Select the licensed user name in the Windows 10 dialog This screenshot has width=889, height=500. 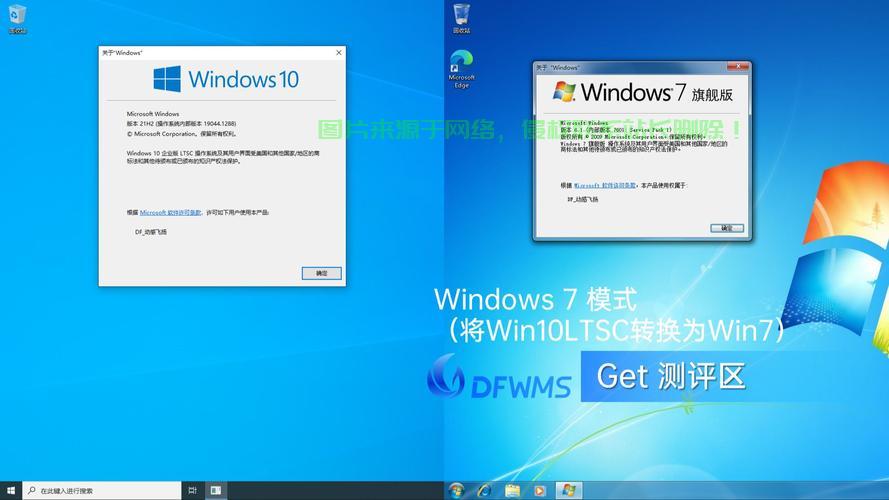click(151, 232)
